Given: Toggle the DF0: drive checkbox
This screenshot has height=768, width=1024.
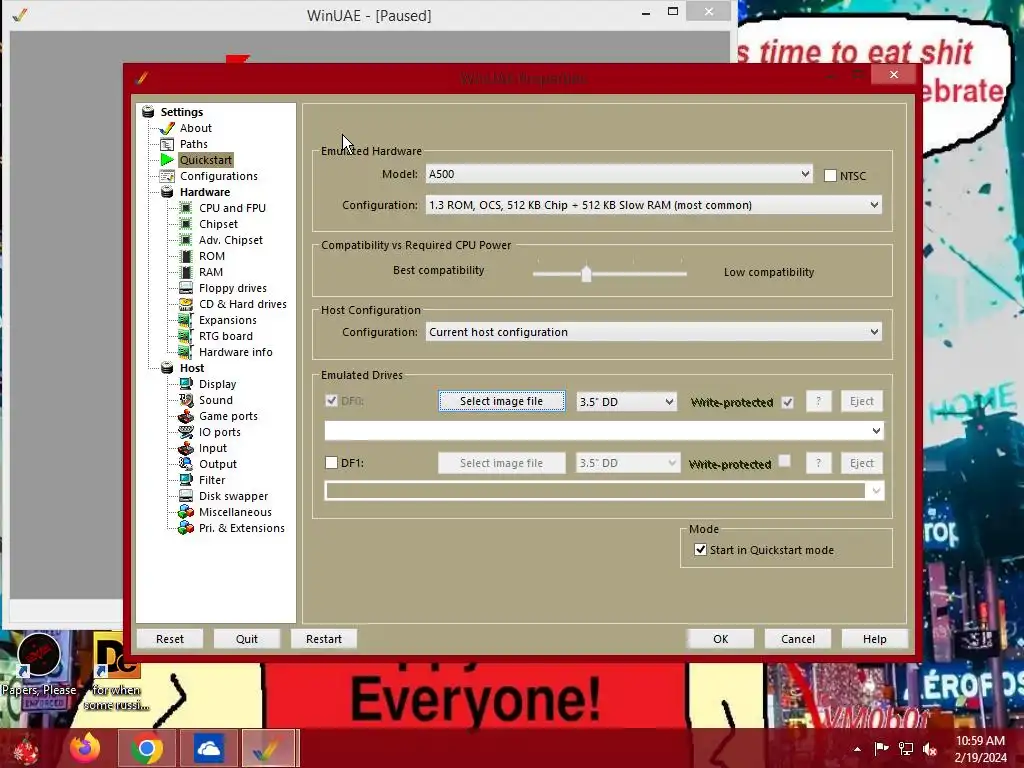Looking at the screenshot, I should [x=331, y=400].
